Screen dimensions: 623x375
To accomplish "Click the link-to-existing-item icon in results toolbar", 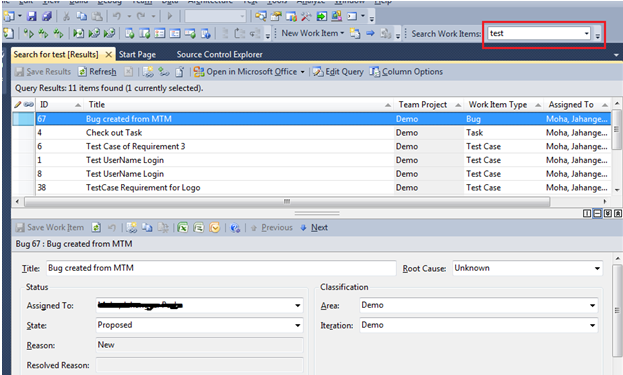I will 164,72.
